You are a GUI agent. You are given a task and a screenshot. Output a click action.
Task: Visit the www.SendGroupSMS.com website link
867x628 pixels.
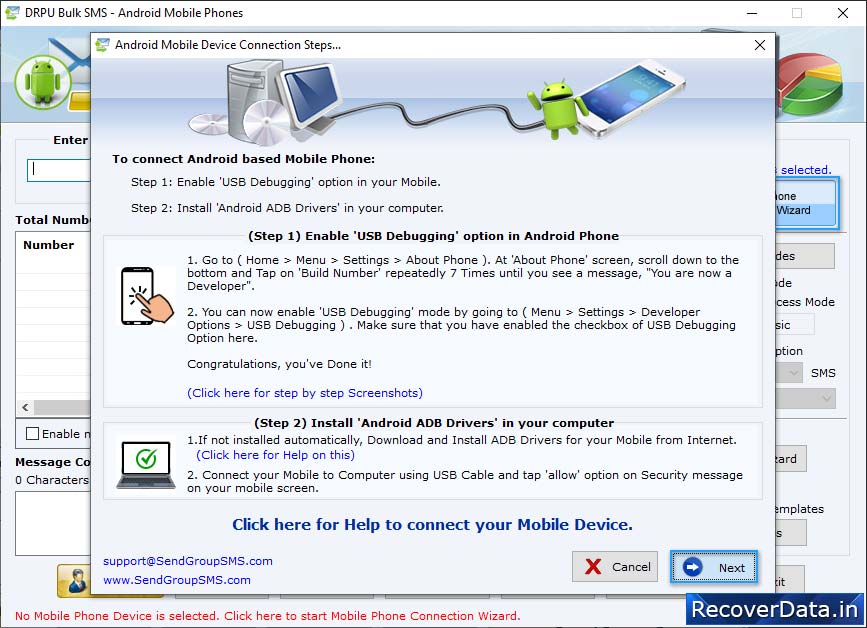click(177, 580)
